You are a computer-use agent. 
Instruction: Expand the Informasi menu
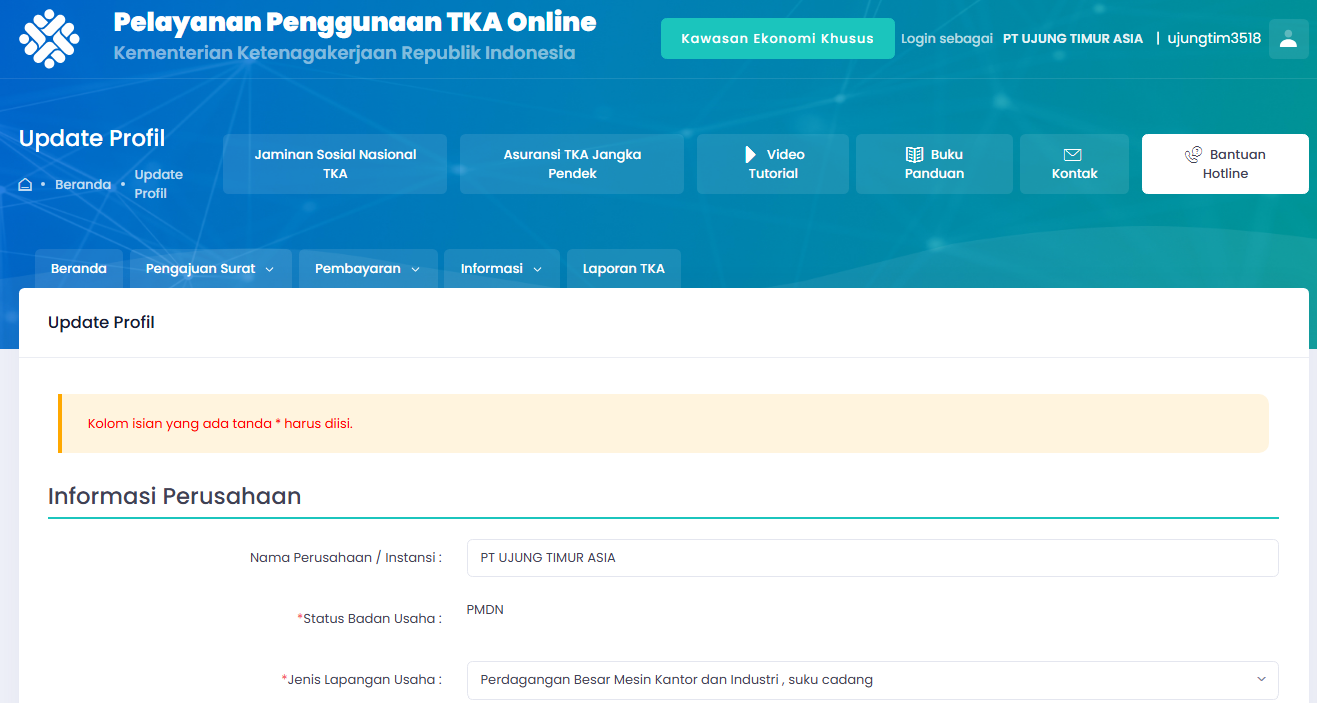502,269
